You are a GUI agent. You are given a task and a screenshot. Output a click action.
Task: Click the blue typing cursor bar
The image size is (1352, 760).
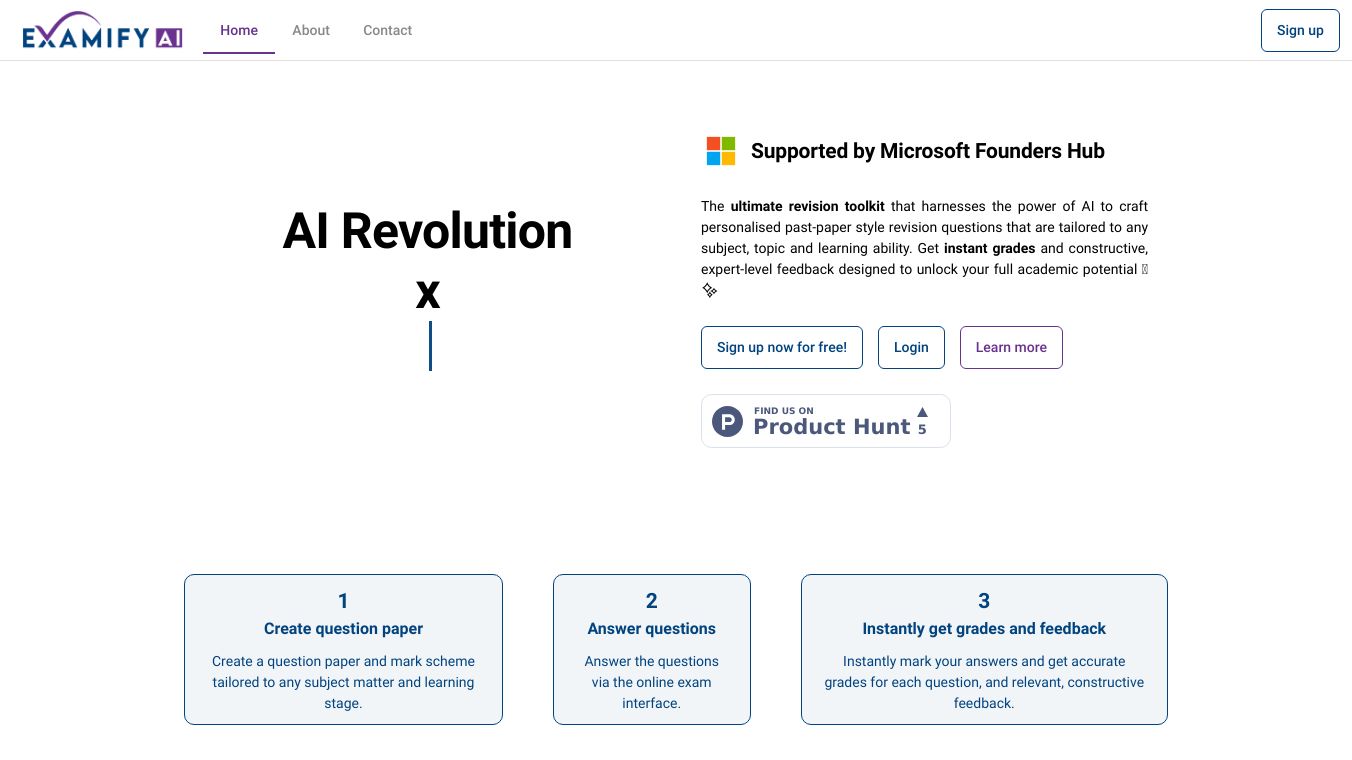[x=430, y=346]
